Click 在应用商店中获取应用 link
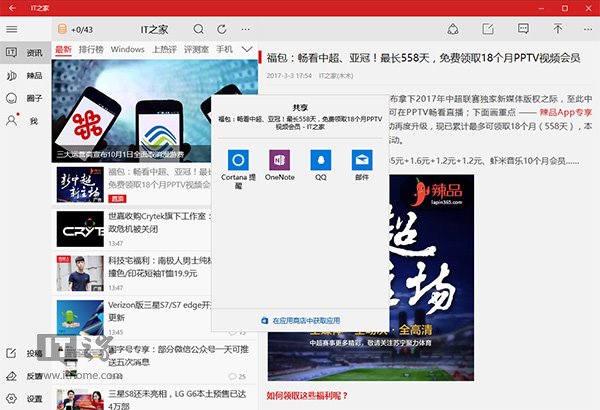Screen dimensions: 600x410 [x=301, y=320]
